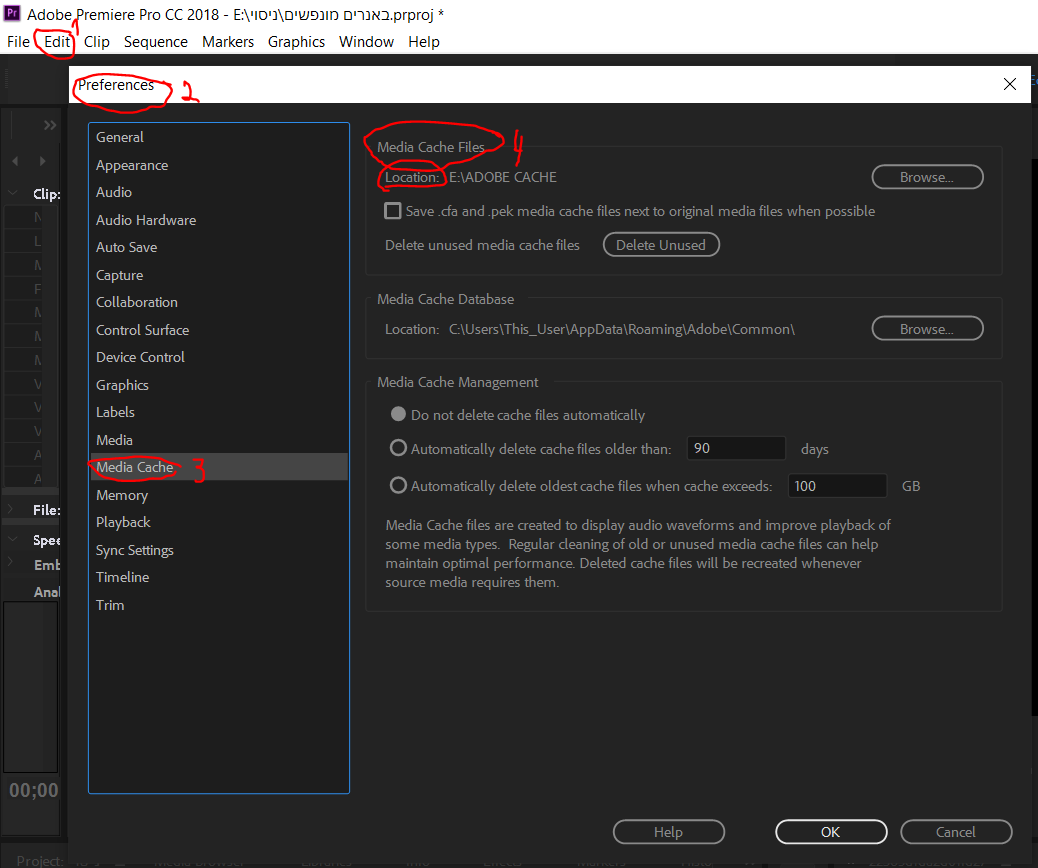Select the Media Cache preferences category
The image size is (1038, 868).
click(x=218, y=467)
